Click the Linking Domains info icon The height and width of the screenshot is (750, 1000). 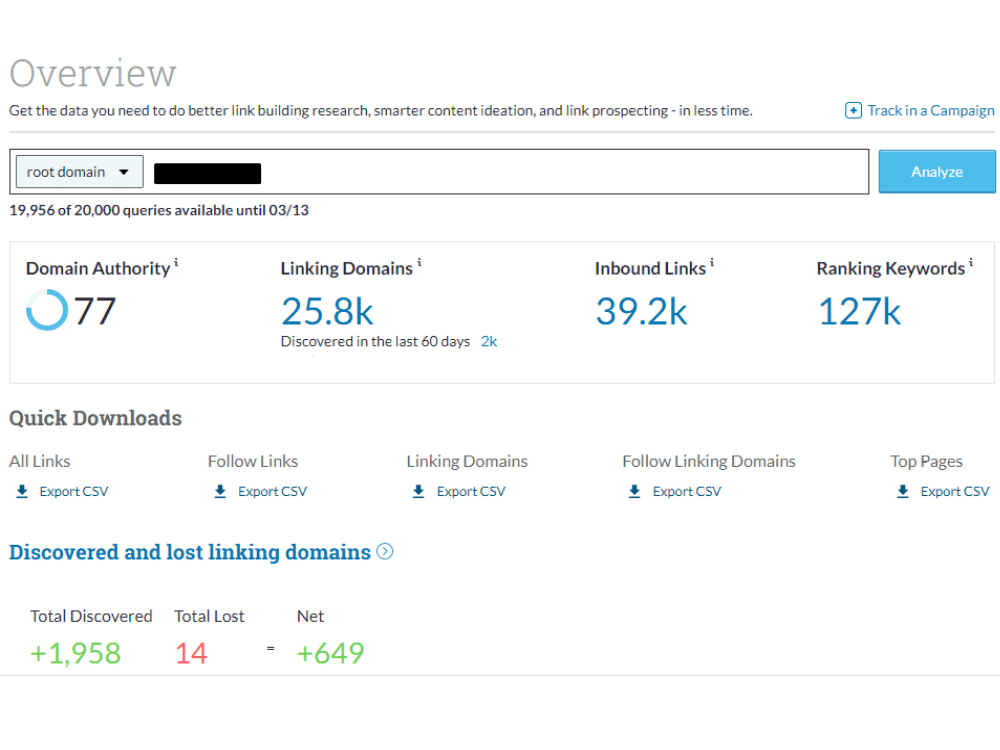click(419, 262)
